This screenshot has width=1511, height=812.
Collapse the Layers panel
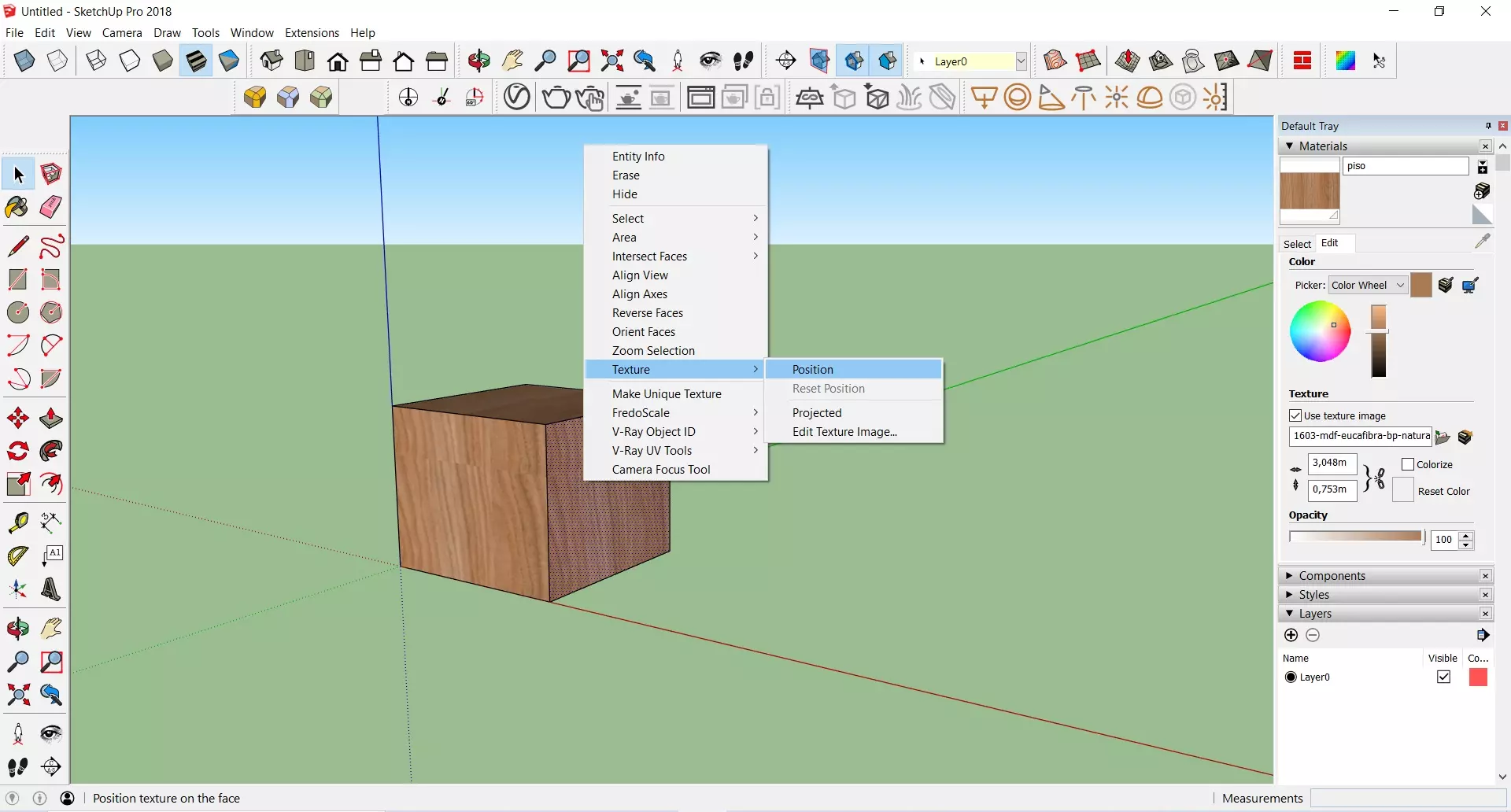[x=1291, y=614]
